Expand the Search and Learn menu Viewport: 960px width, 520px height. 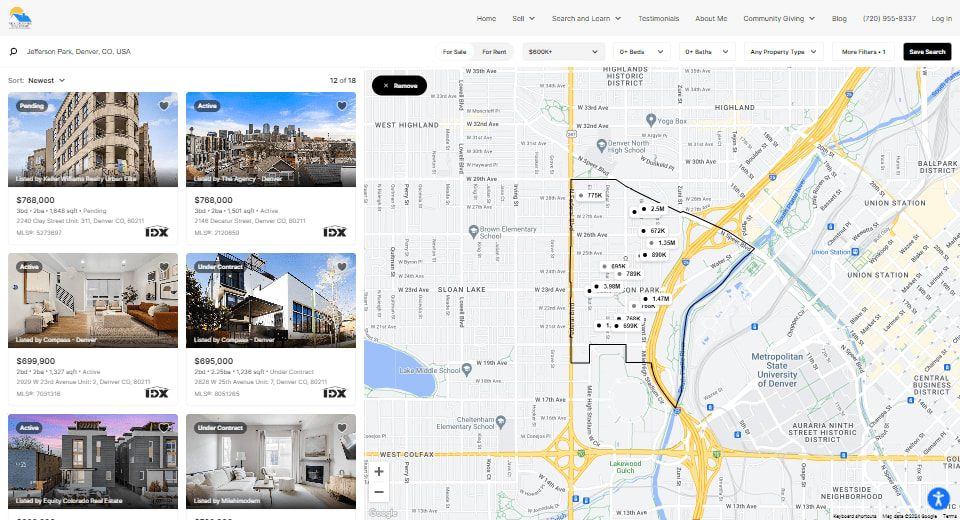pyautogui.click(x=586, y=18)
